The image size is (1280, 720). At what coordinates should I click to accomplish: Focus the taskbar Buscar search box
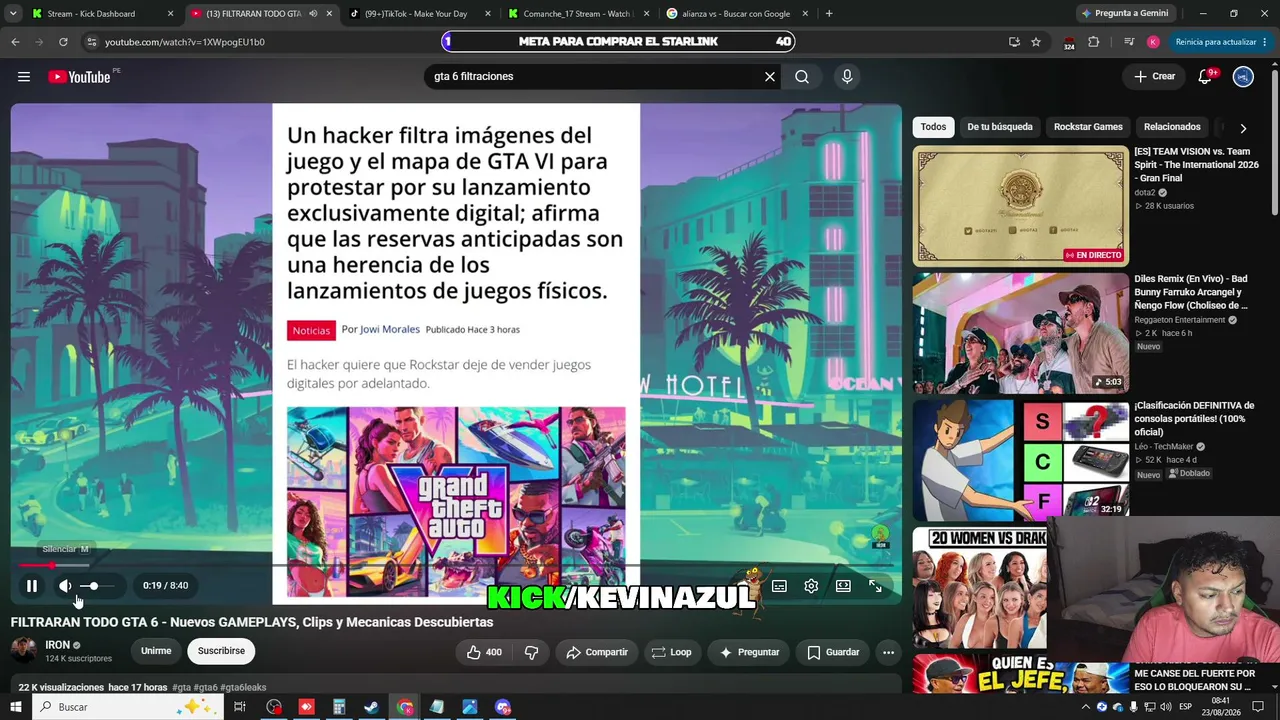(128, 707)
